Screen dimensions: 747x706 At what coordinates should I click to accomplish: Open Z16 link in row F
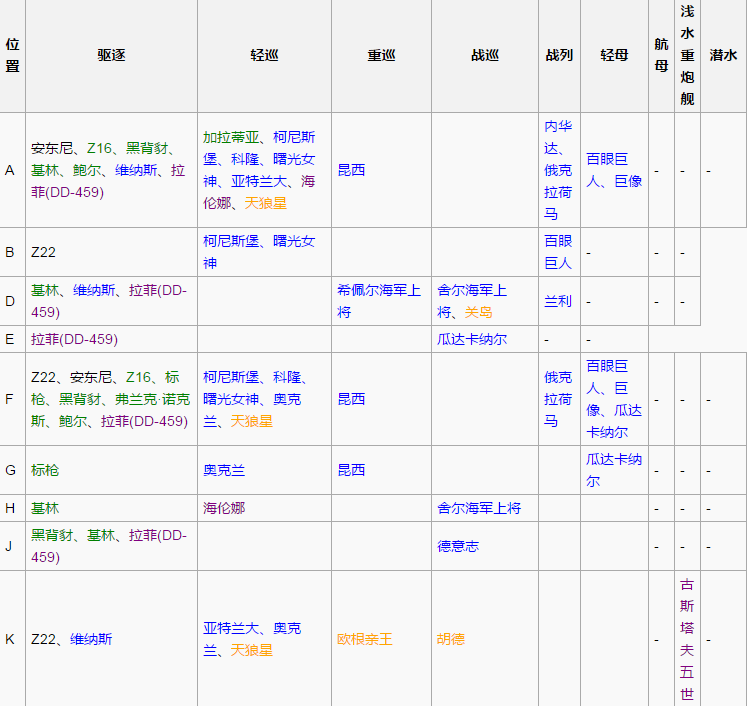[x=138, y=377]
